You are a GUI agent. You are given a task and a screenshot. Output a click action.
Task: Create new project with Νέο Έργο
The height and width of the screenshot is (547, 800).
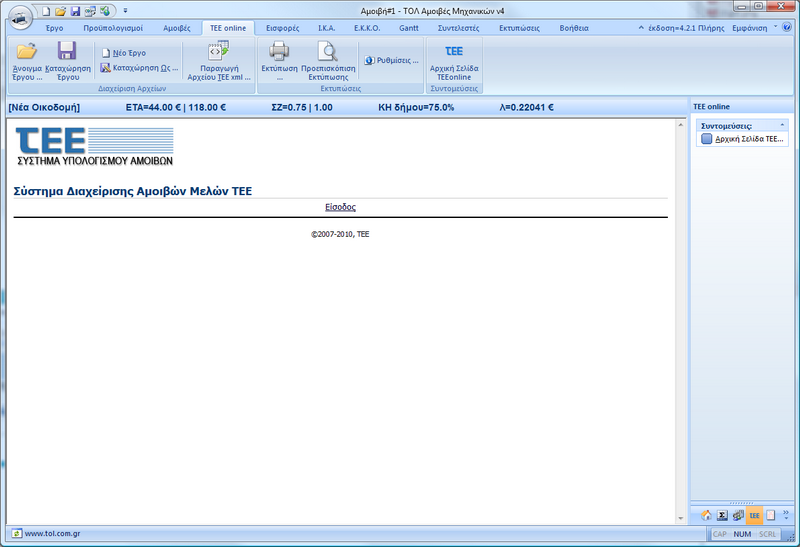tap(127, 52)
